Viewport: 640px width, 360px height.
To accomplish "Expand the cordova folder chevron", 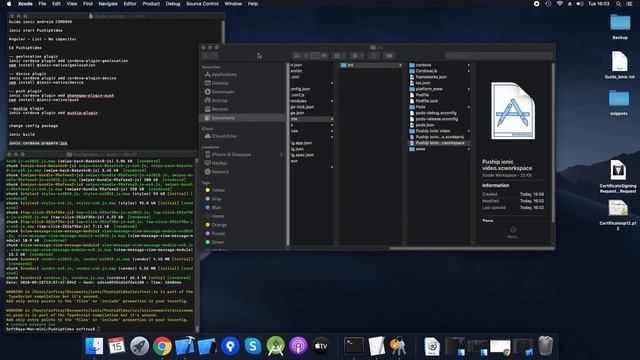I will click(x=469, y=65).
